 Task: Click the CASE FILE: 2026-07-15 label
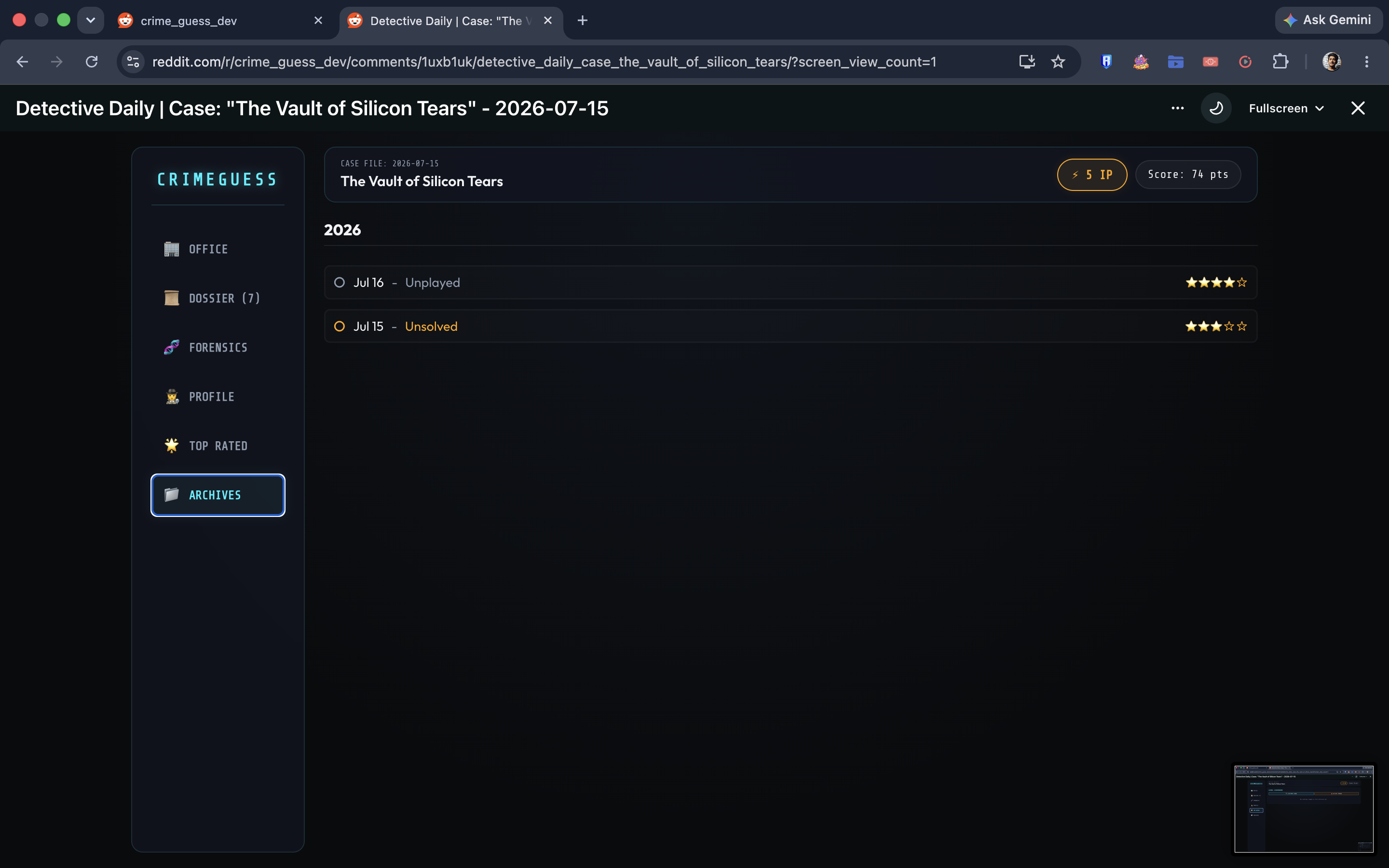[389, 163]
